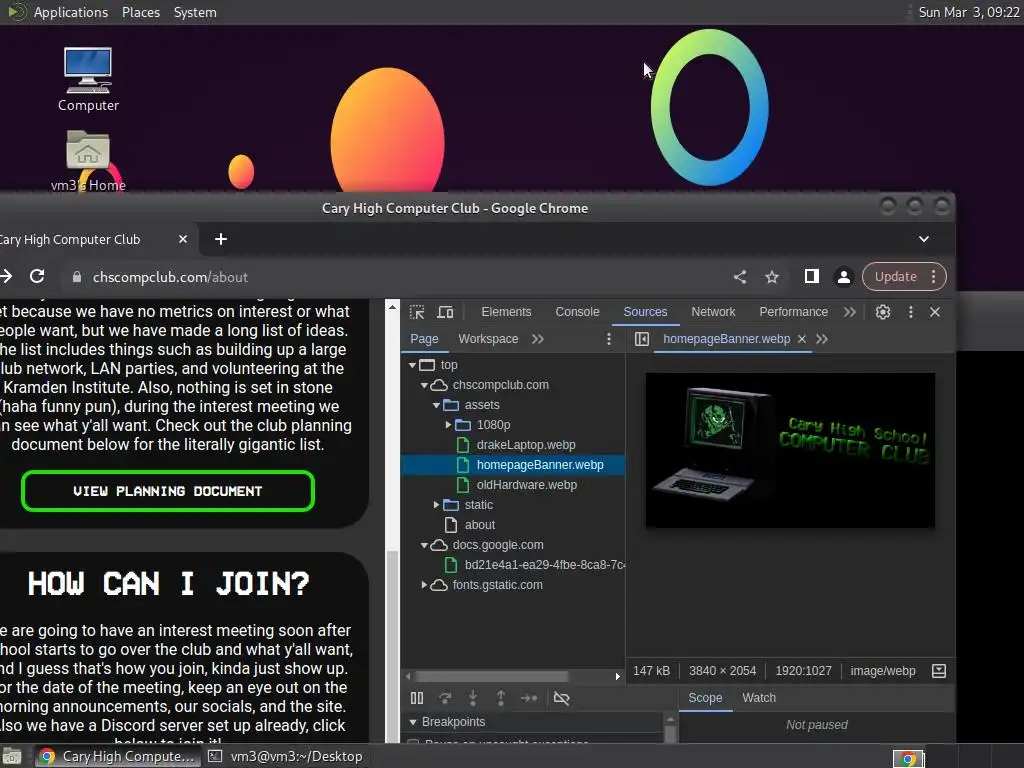Collapse the Breakpoints section
This screenshot has height=768, width=1024.
coord(413,722)
